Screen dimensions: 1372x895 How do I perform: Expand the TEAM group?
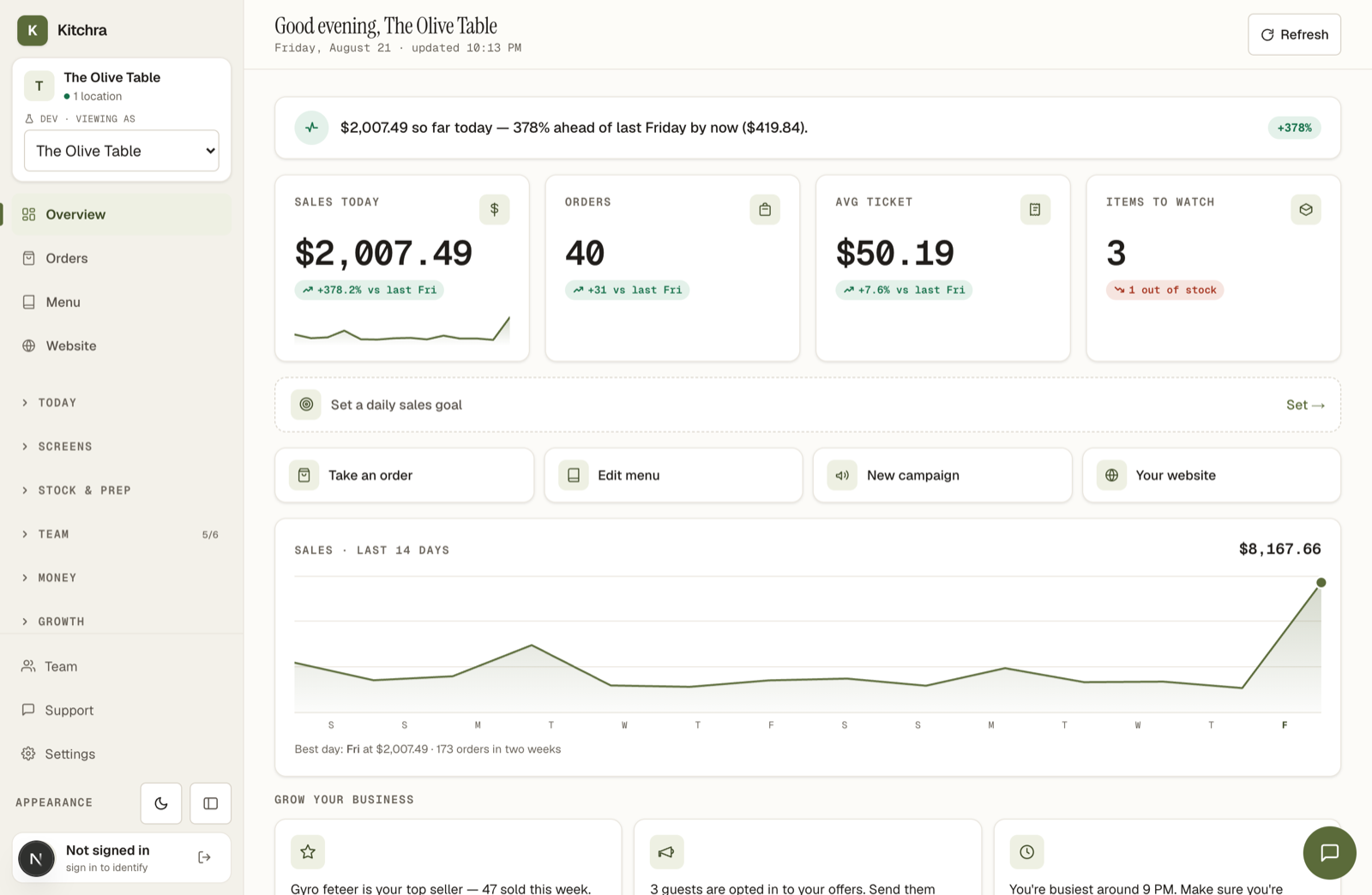click(x=122, y=533)
